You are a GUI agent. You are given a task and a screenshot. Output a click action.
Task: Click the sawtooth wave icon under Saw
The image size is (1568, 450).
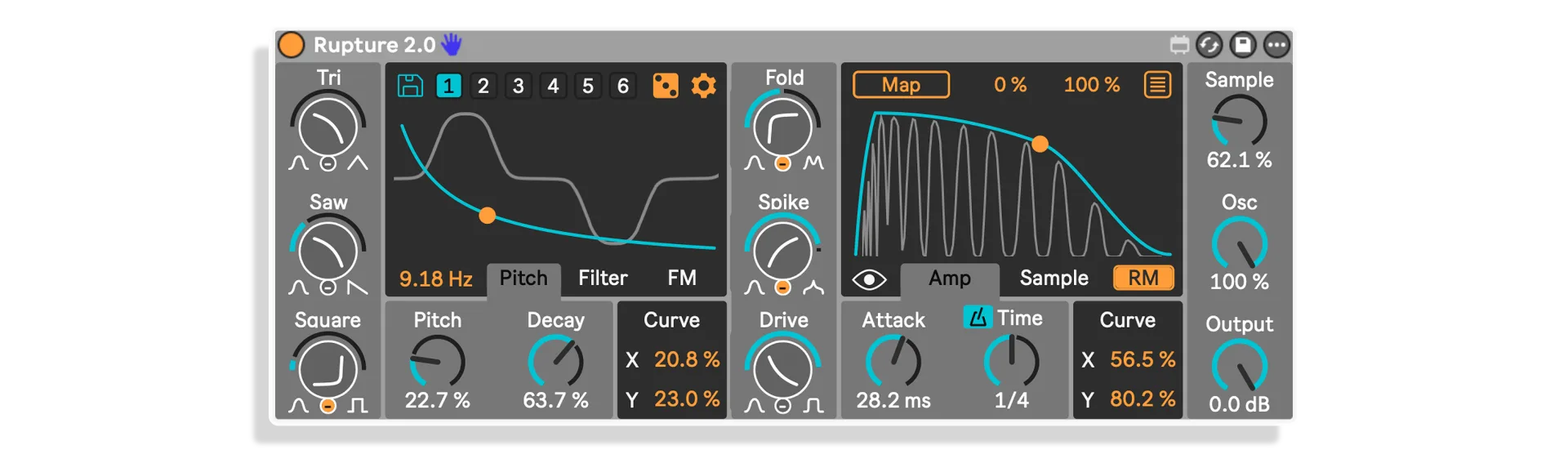[x=358, y=287]
